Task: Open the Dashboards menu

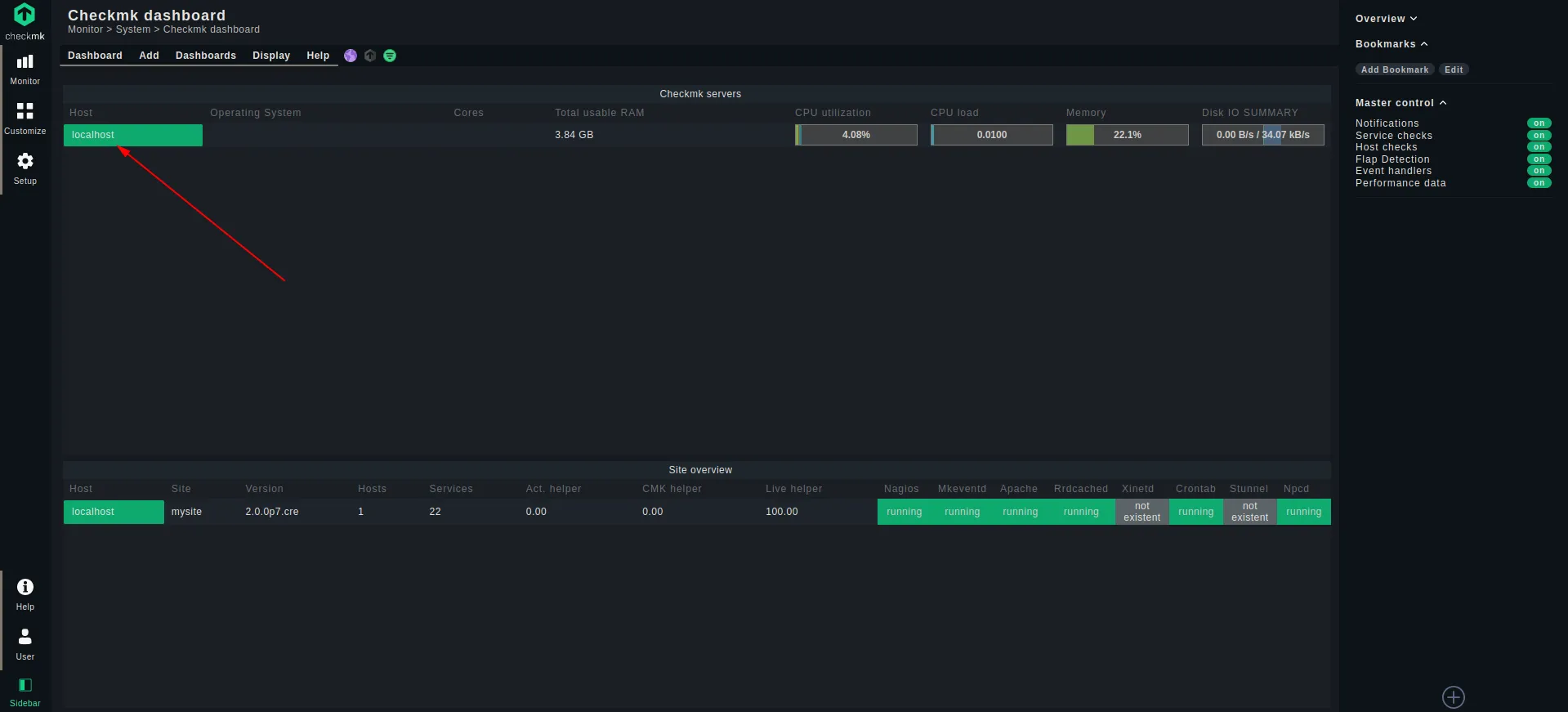Action: [206, 56]
